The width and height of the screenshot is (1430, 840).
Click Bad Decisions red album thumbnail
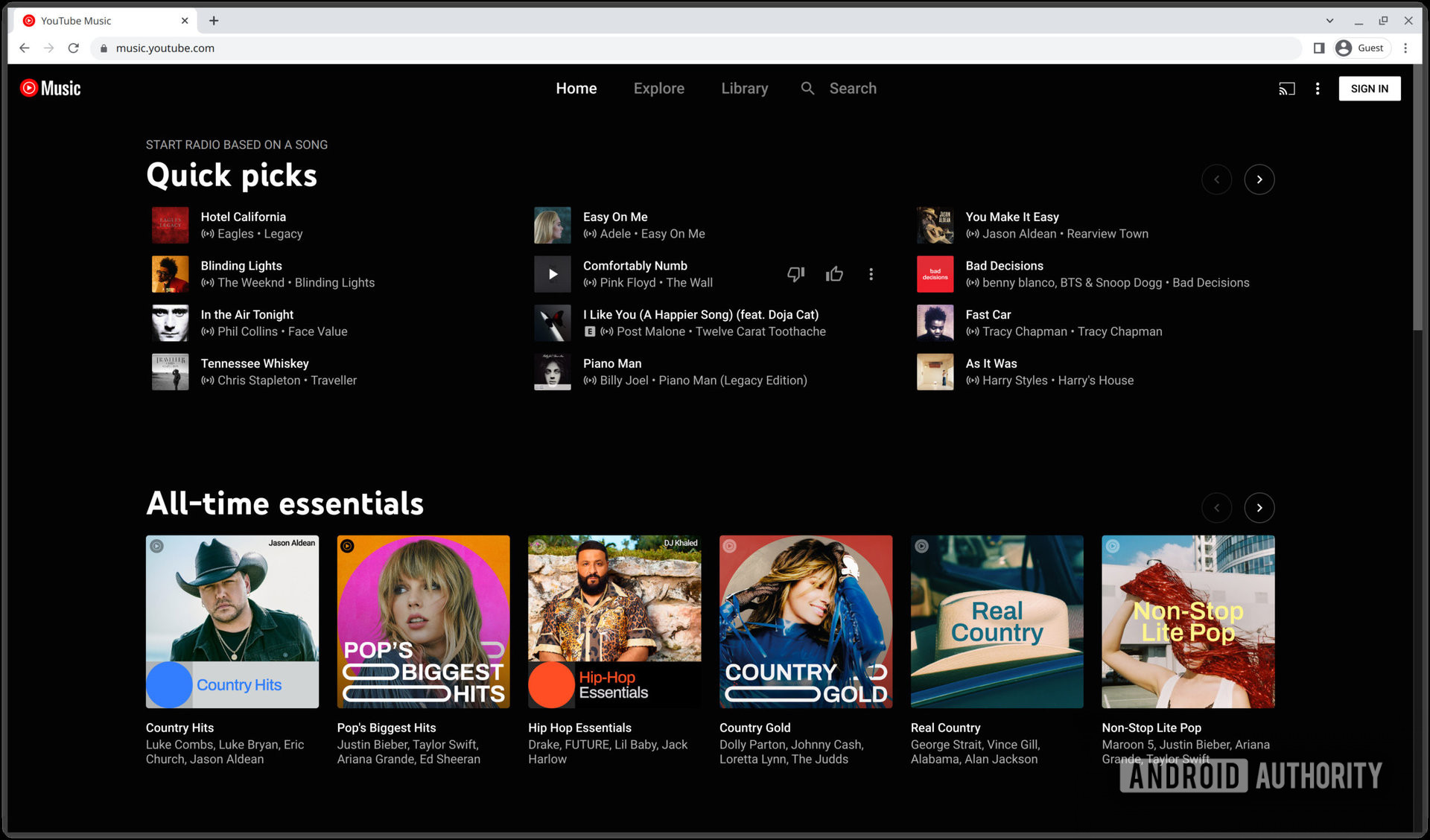935,274
